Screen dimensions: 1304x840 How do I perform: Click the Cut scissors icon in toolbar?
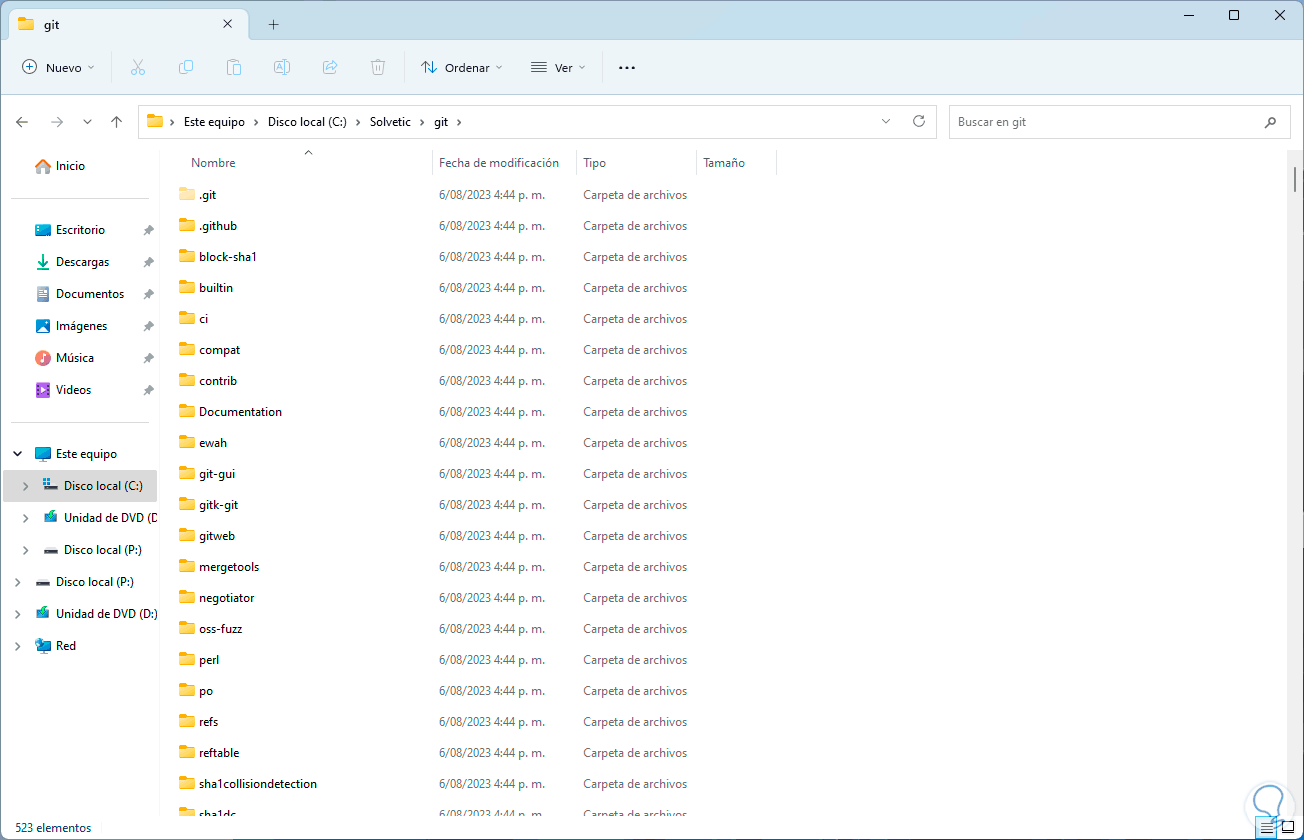click(x=138, y=68)
